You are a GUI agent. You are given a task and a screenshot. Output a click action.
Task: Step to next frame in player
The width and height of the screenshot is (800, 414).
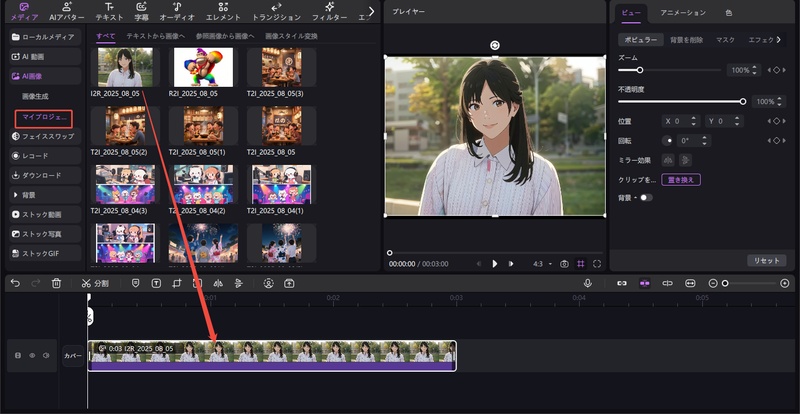point(510,264)
